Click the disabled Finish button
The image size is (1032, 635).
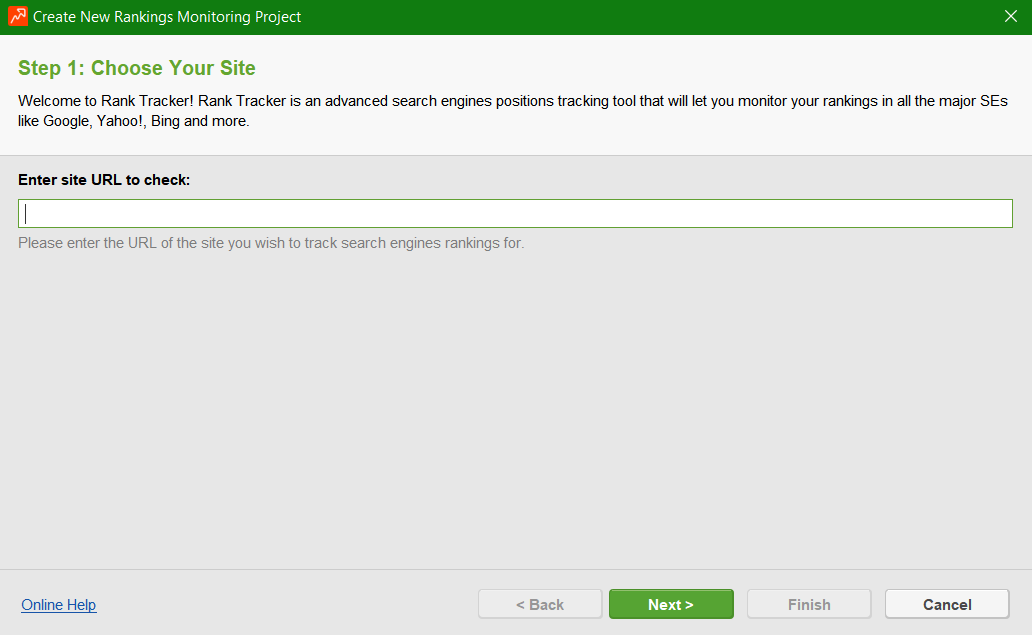click(x=809, y=604)
